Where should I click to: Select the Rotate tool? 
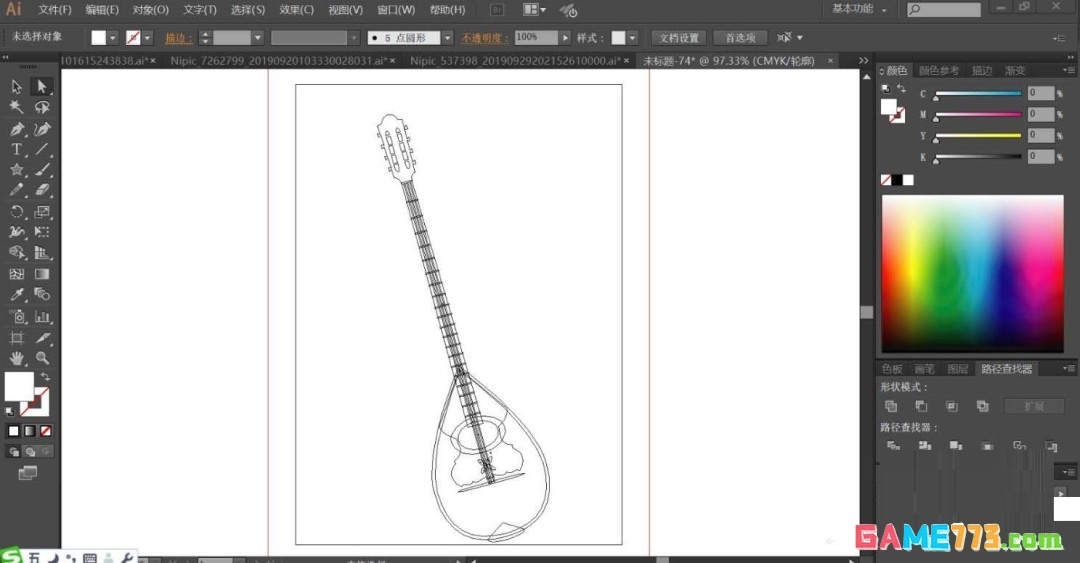17,212
